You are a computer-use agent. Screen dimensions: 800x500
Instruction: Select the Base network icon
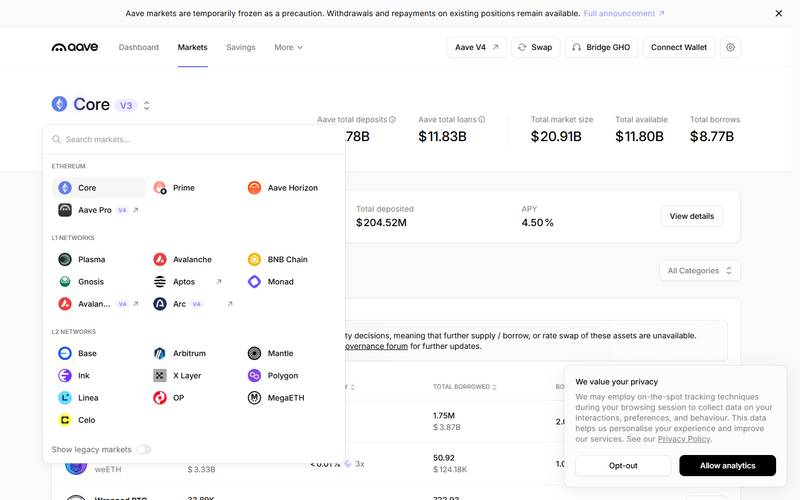(x=65, y=353)
